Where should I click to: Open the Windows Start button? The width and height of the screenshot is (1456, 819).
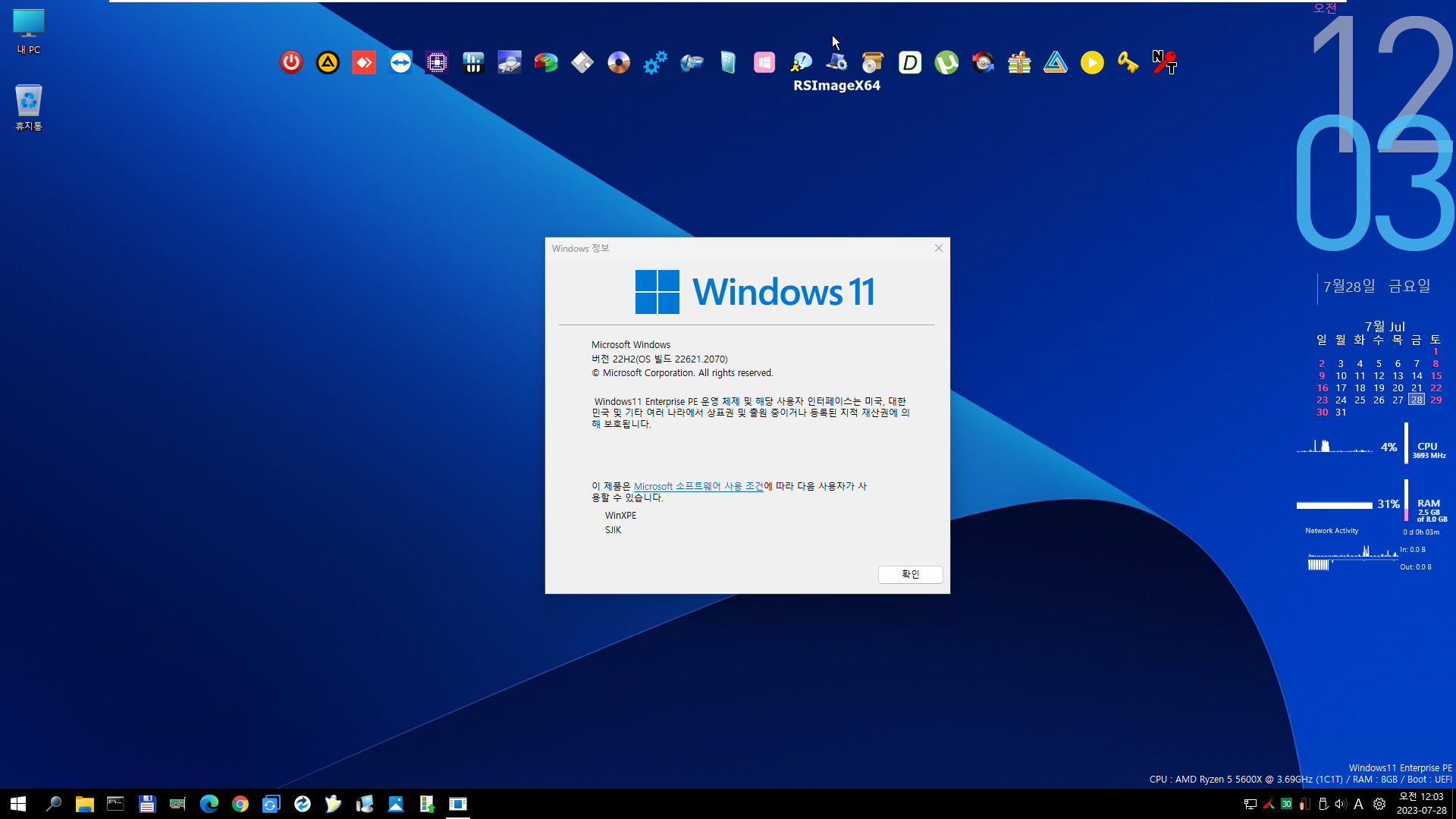[x=18, y=804]
